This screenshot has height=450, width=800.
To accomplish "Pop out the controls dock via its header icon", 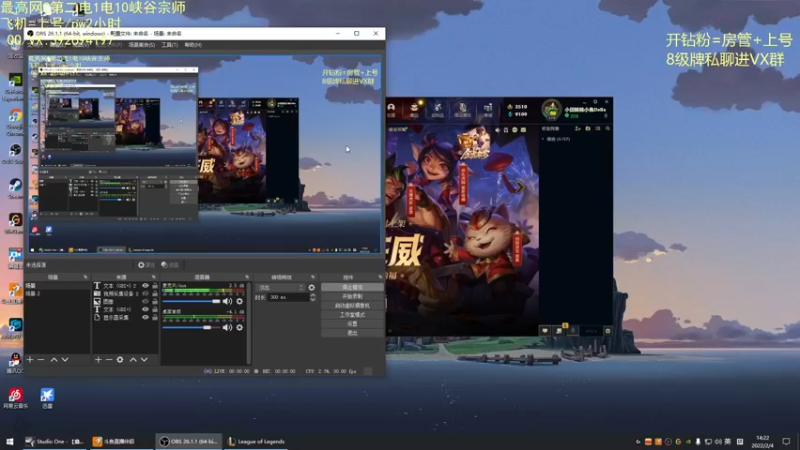I will [380, 277].
